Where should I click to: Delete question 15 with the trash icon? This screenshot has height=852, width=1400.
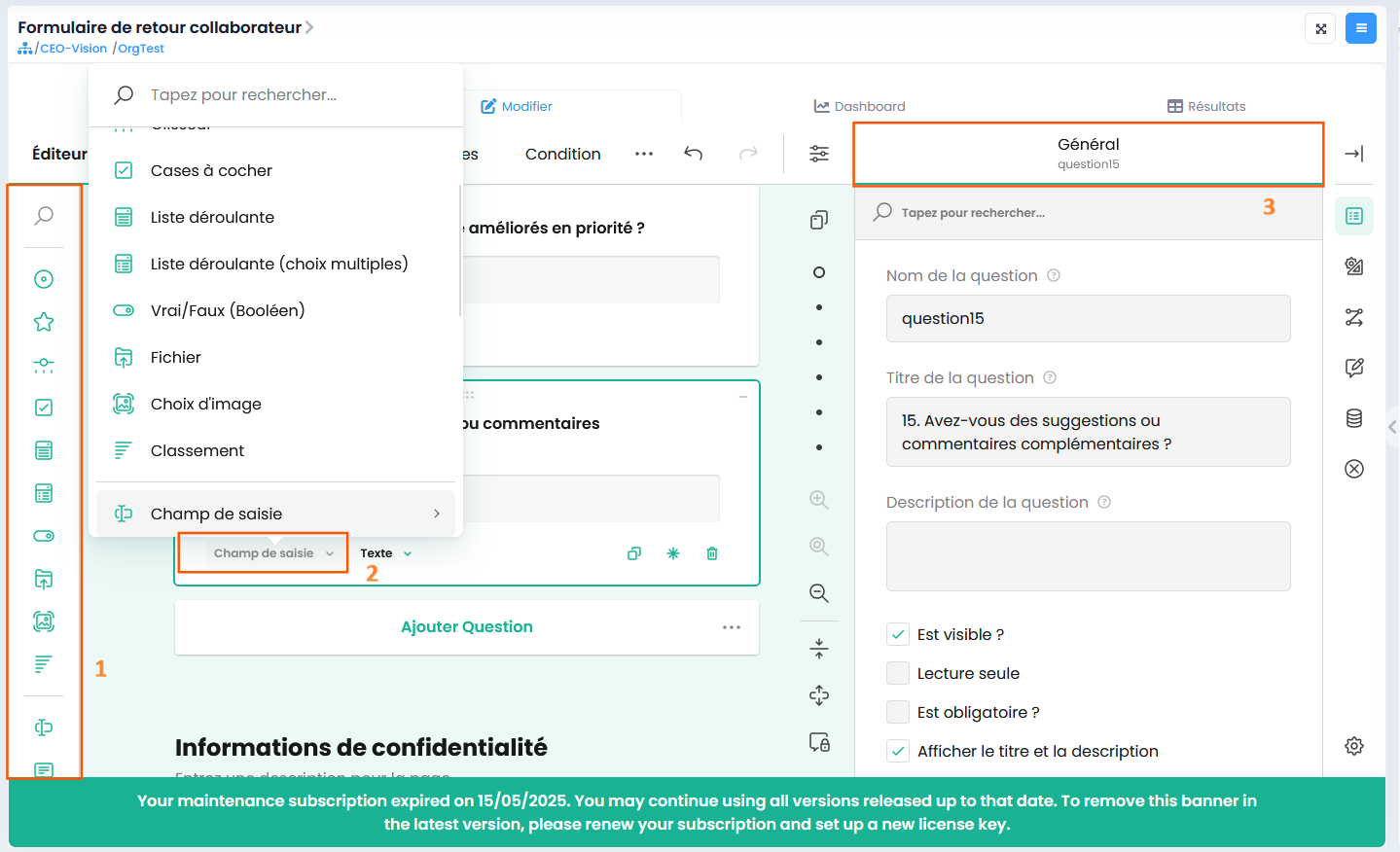point(712,553)
